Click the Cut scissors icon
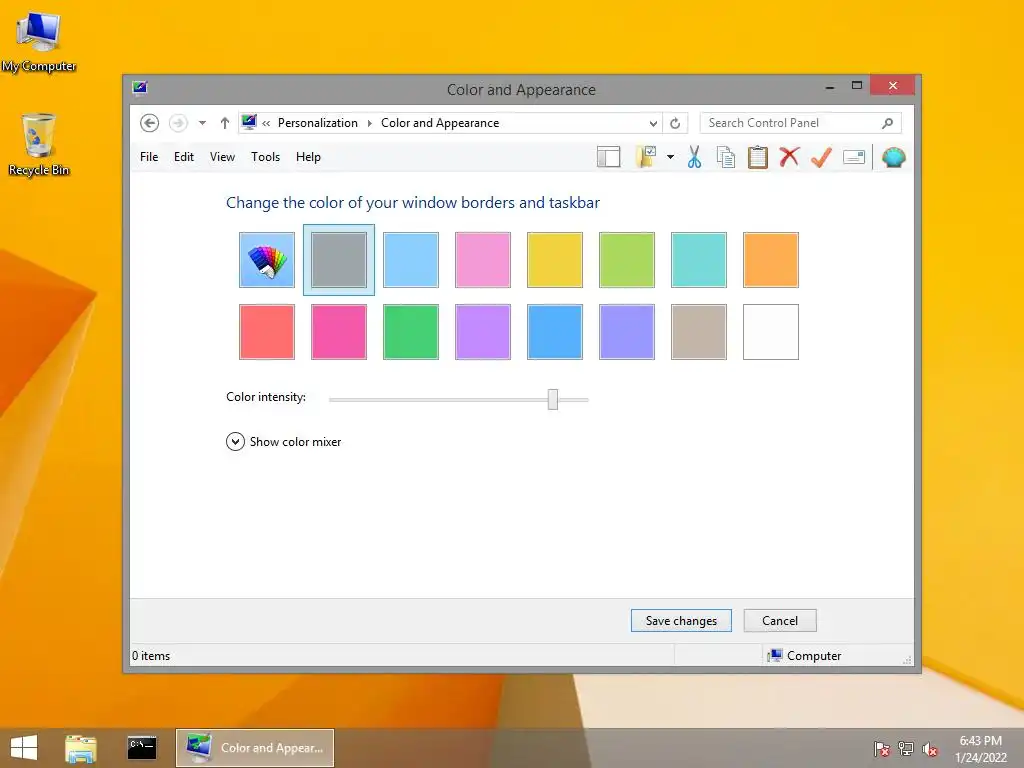Image resolution: width=1024 pixels, height=768 pixels. [x=694, y=157]
